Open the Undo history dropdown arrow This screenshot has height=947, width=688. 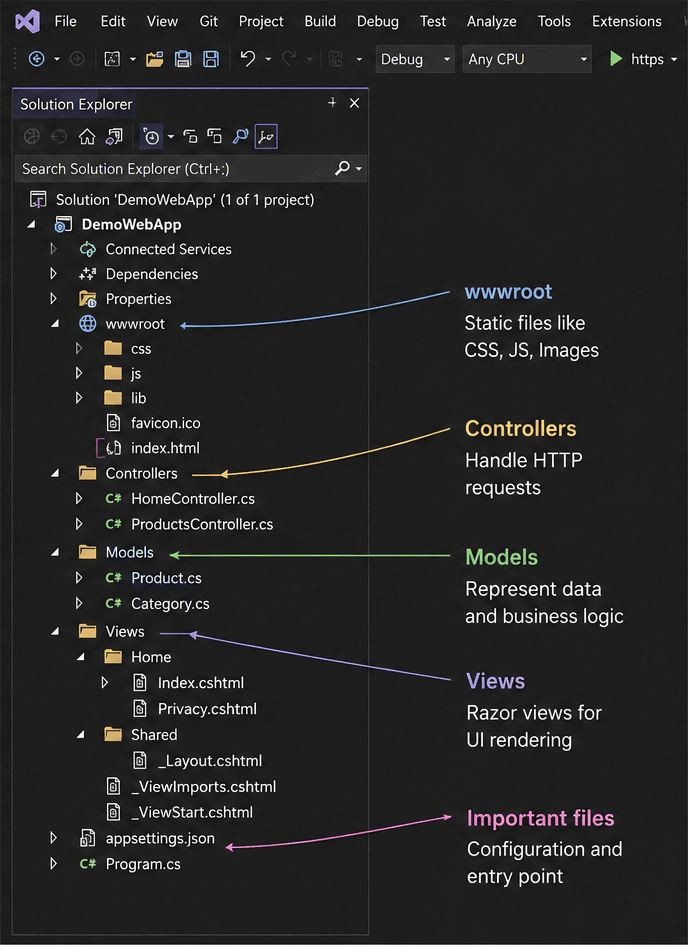tap(268, 59)
